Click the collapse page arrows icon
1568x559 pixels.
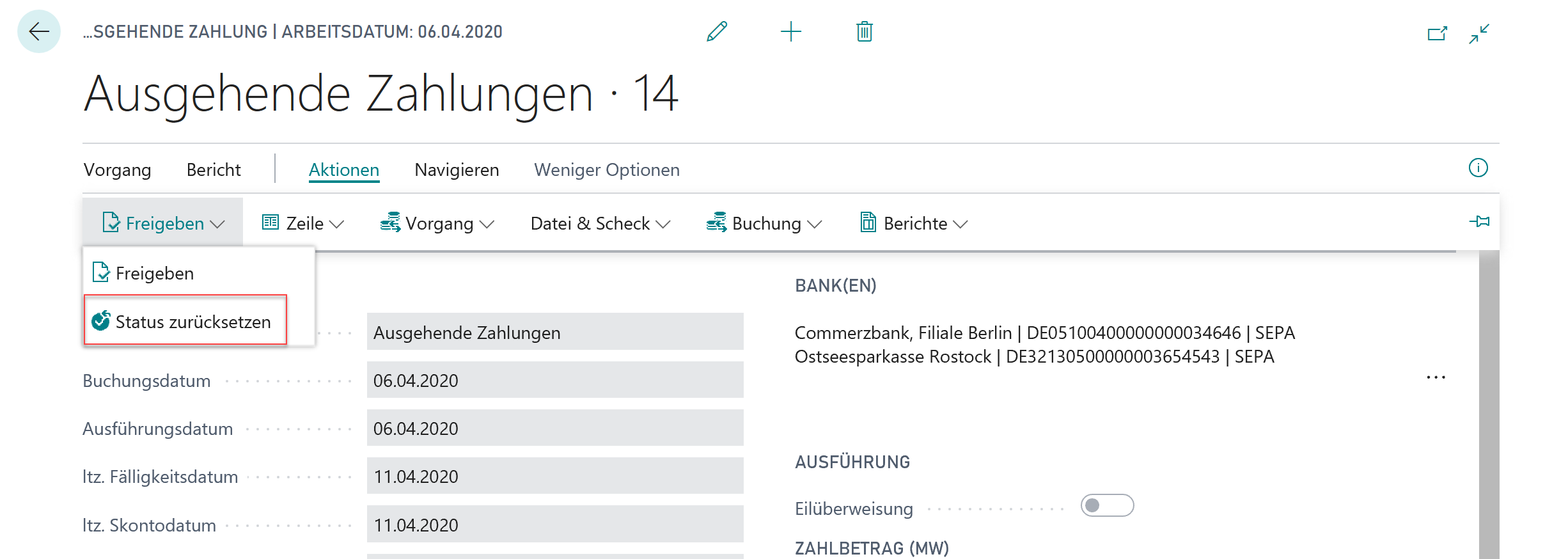1479,33
